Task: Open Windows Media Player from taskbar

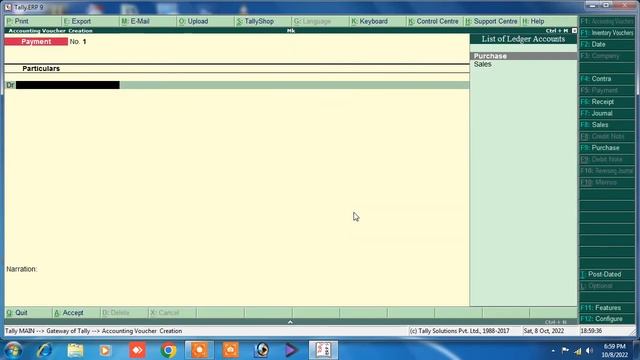Action: click(x=106, y=350)
